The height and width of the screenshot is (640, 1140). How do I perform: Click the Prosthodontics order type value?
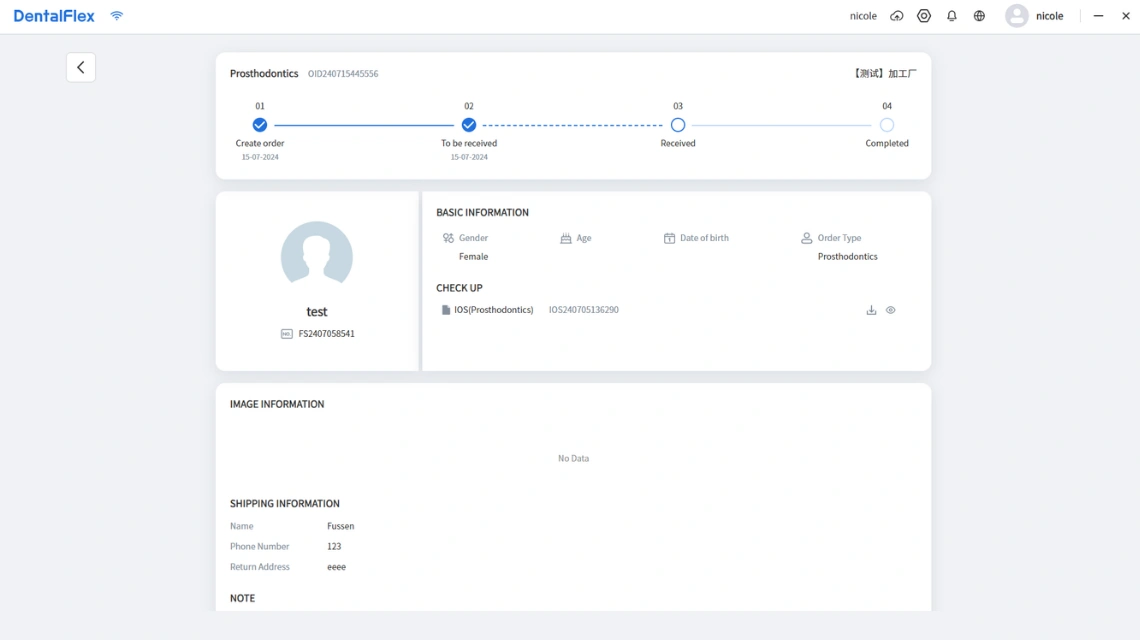(847, 257)
